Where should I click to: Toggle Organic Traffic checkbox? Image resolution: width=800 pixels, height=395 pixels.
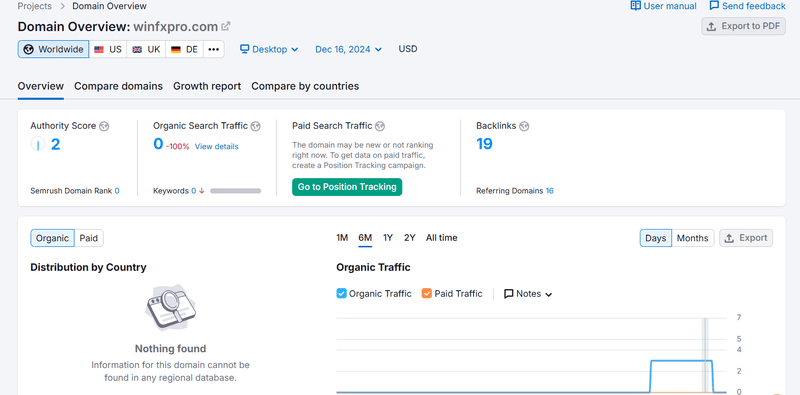pos(341,293)
